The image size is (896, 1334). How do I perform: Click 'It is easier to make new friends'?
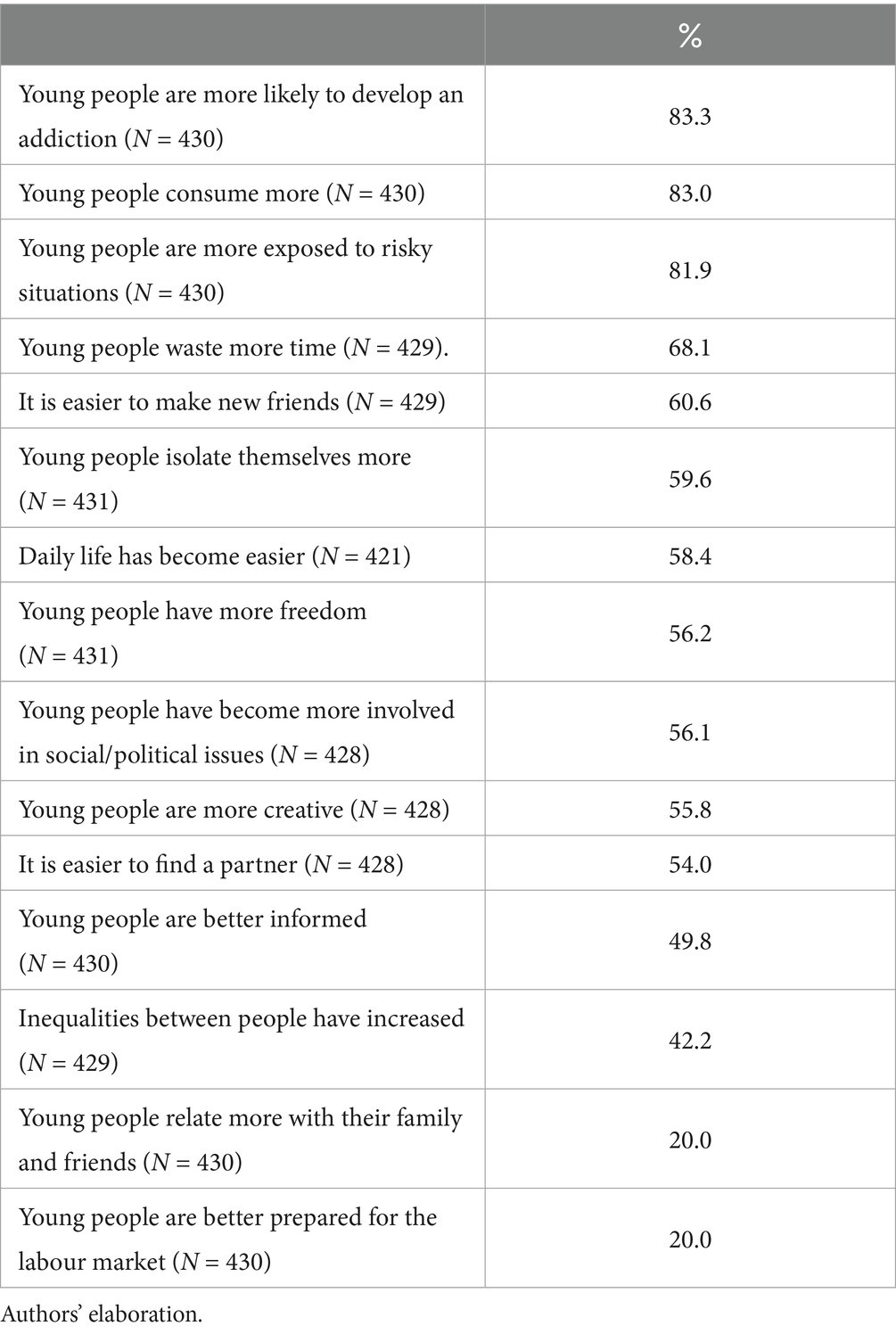[231, 402]
